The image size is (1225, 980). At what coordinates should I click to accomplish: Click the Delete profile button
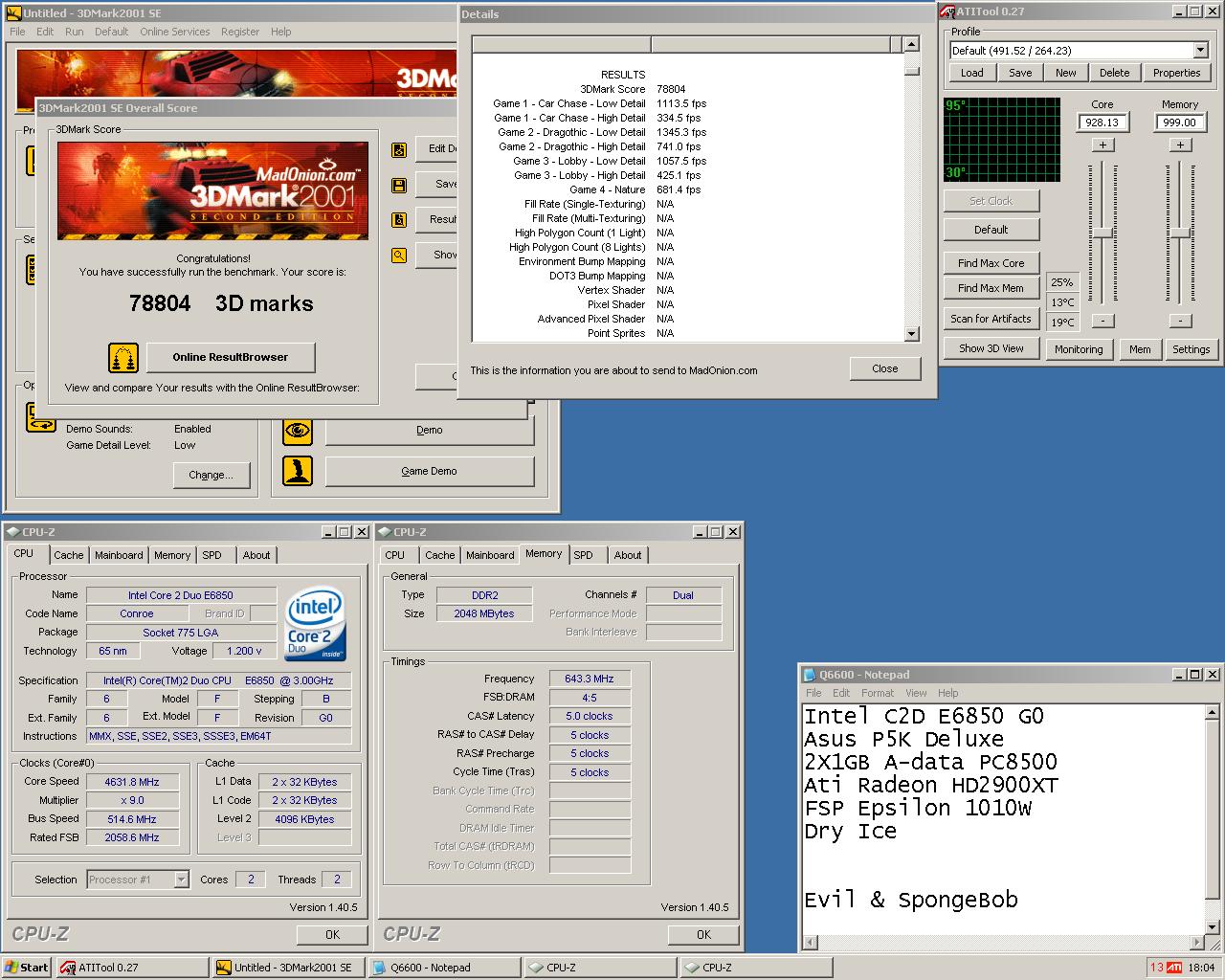[x=1114, y=73]
